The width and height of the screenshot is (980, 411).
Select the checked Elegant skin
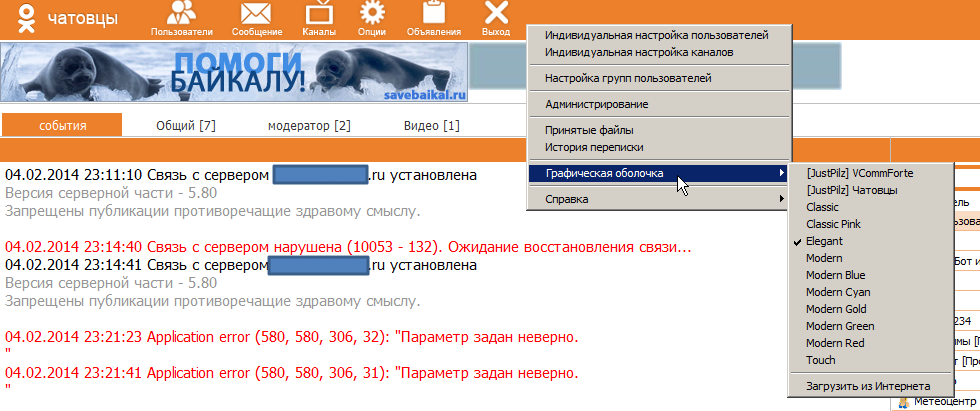tap(824, 241)
